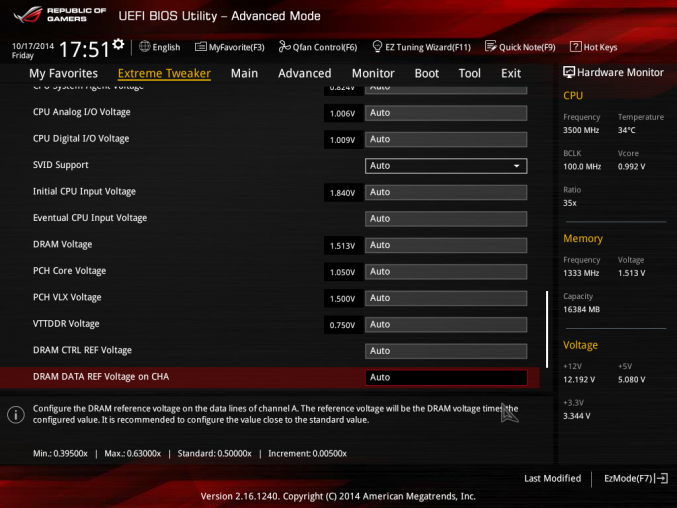Viewport: 677px width, 508px height.
Task: Click the vertical scrollbar thumb
Action: coord(547,329)
